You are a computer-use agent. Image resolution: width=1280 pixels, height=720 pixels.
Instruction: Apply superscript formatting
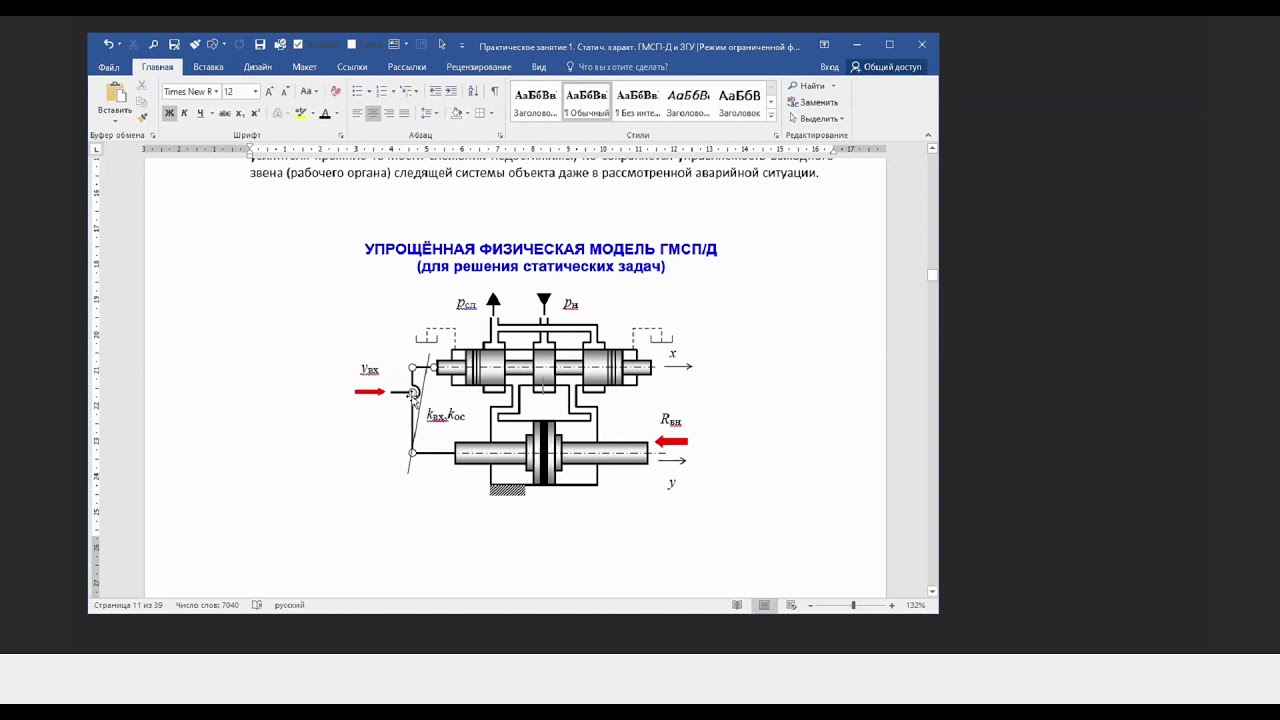[255, 113]
